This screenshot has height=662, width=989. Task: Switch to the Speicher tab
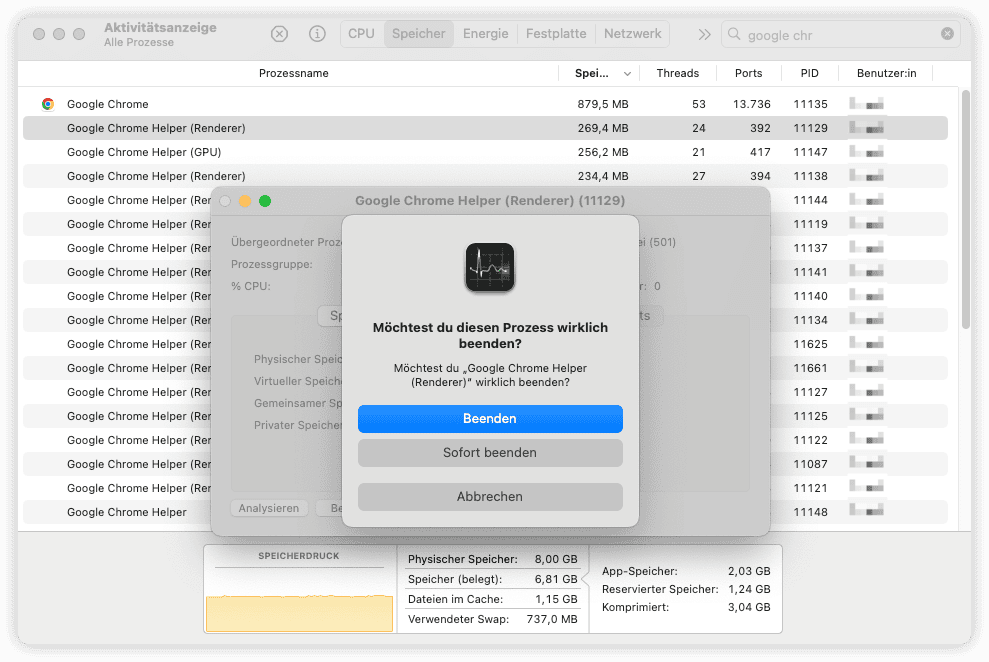(419, 34)
